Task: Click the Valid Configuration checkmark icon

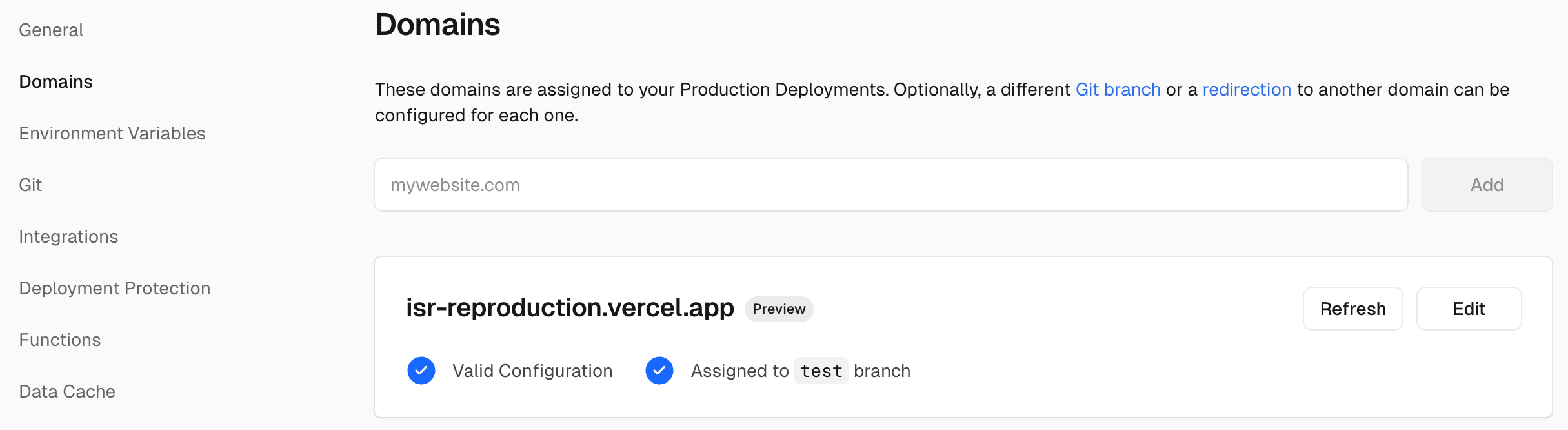Action: (x=421, y=371)
